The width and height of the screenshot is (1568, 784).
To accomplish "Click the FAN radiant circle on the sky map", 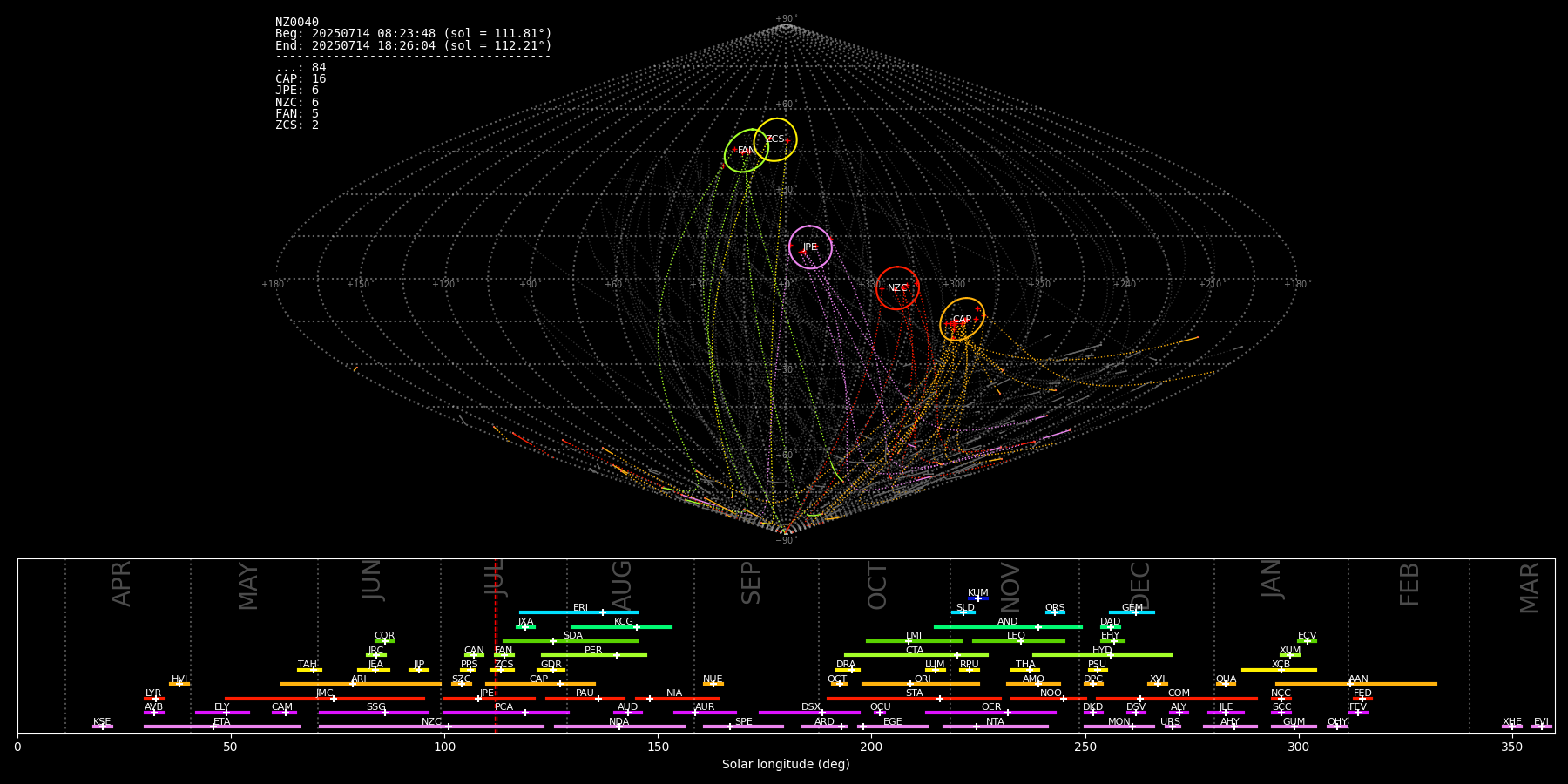I will pos(747,151).
